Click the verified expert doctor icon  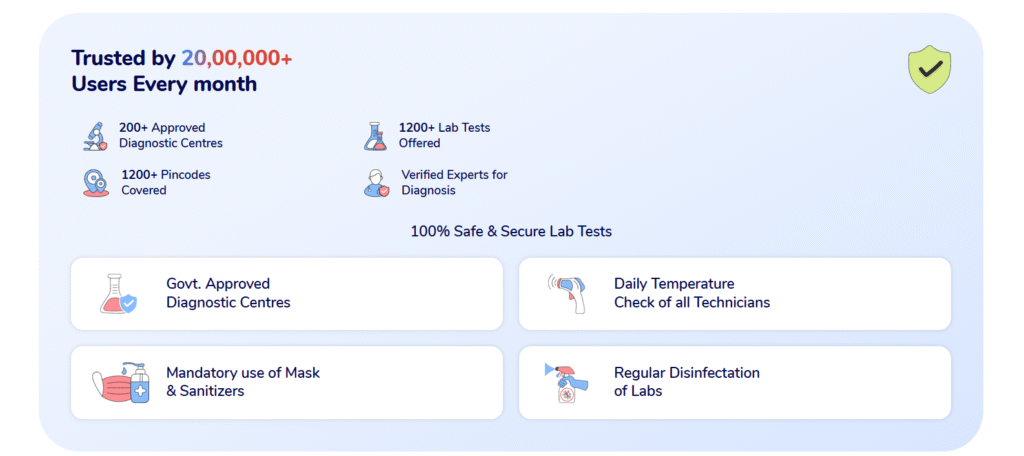pos(376,182)
